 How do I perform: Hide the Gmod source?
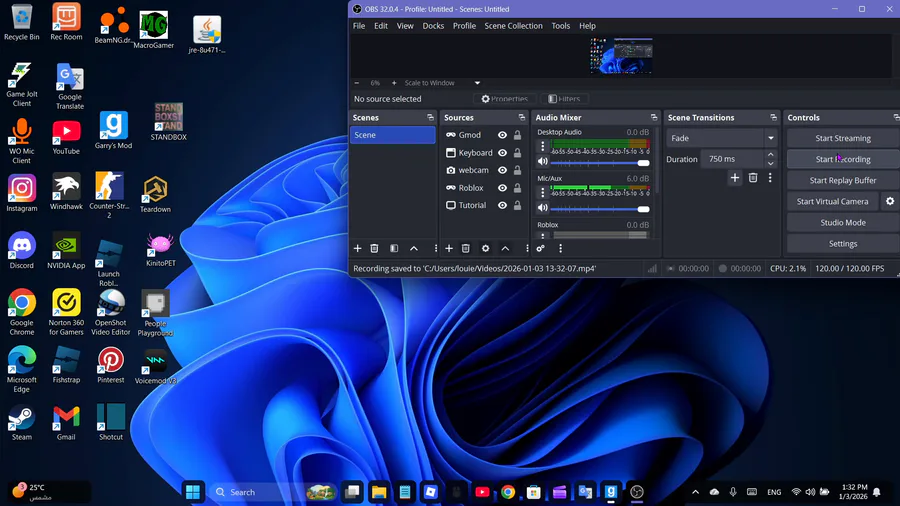[502, 135]
